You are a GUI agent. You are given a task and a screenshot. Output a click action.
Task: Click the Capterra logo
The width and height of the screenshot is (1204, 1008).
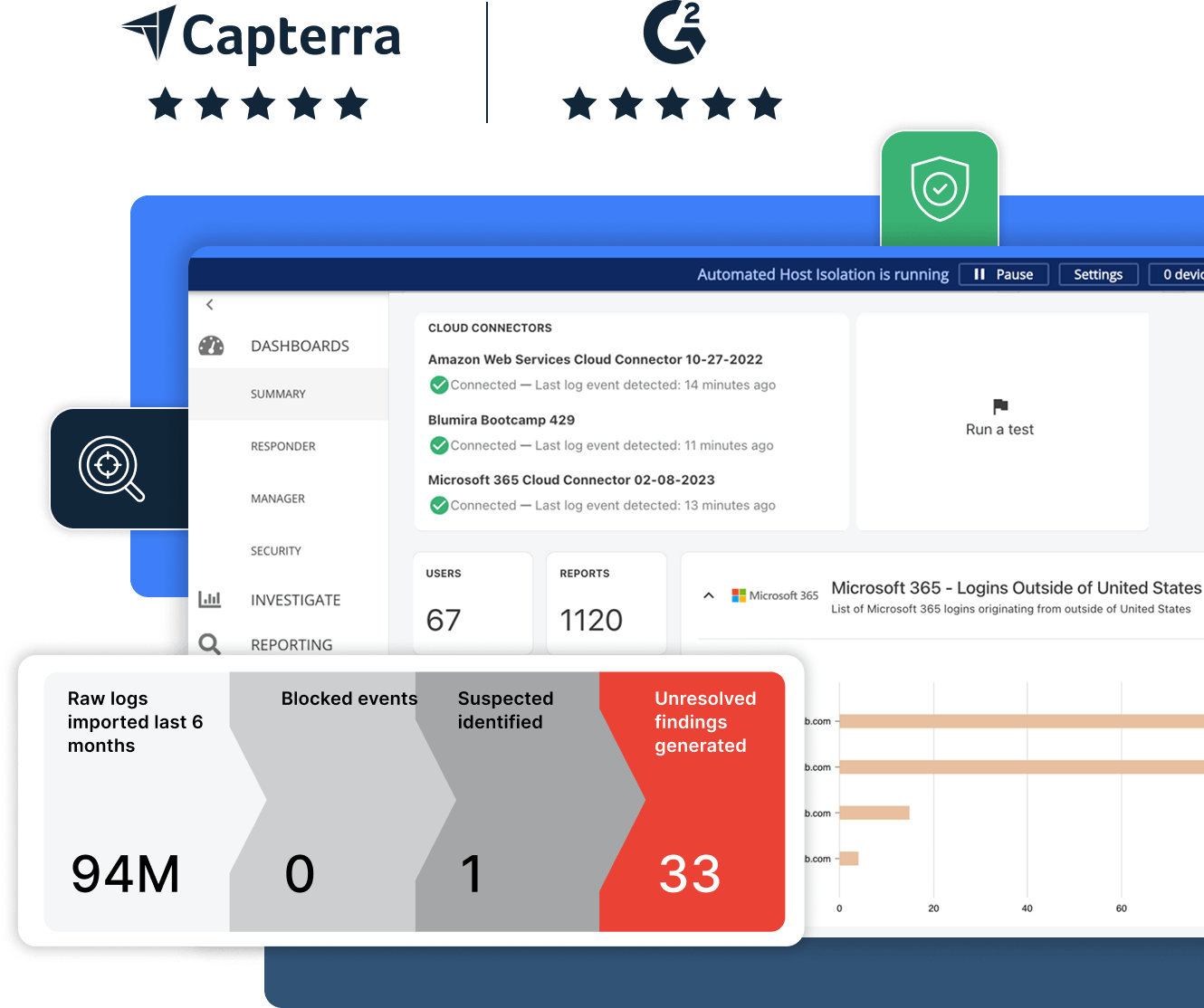point(258,37)
